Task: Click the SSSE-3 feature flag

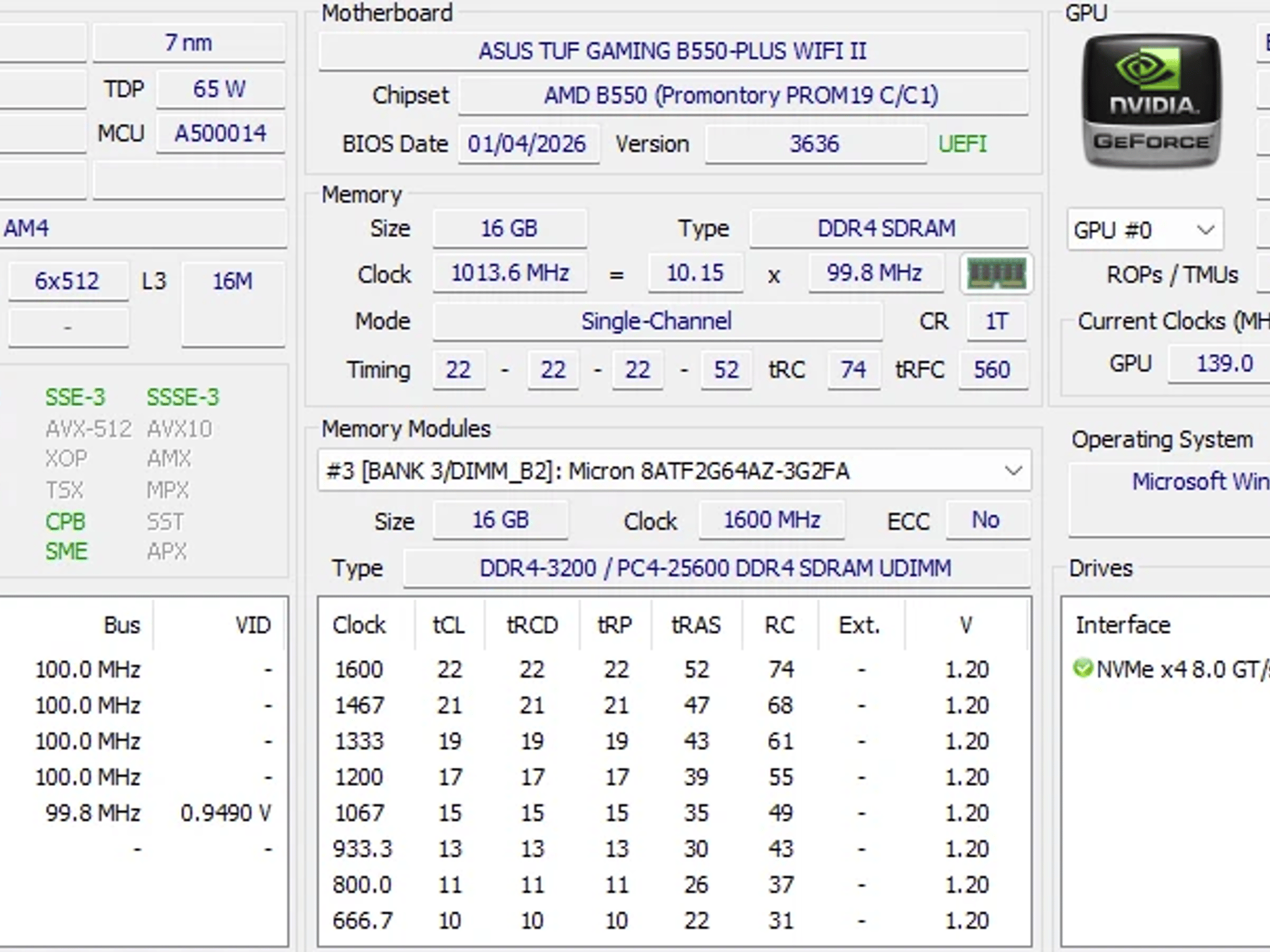Action: (183, 397)
